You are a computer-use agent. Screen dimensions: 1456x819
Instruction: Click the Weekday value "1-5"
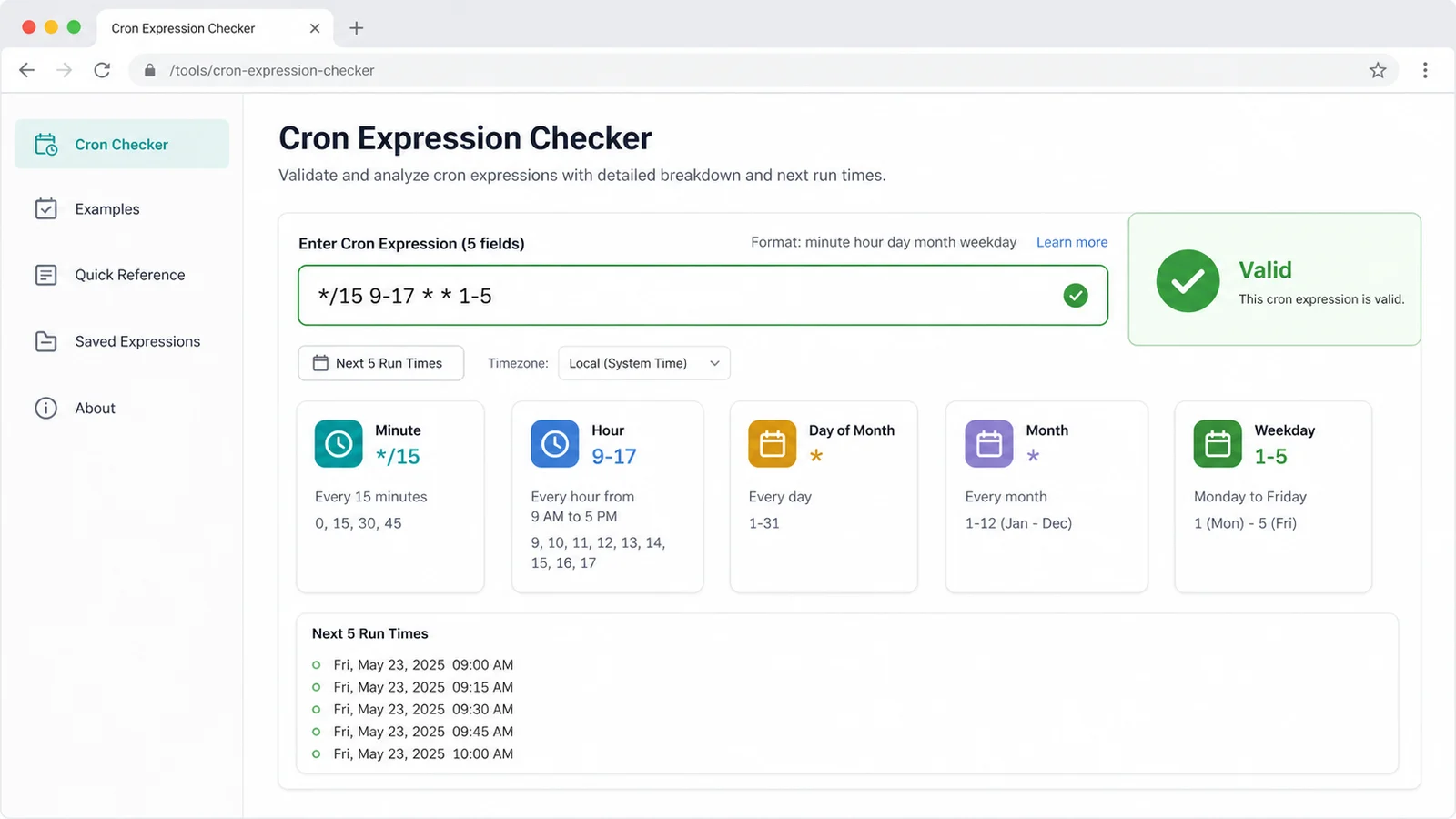coord(1271,456)
